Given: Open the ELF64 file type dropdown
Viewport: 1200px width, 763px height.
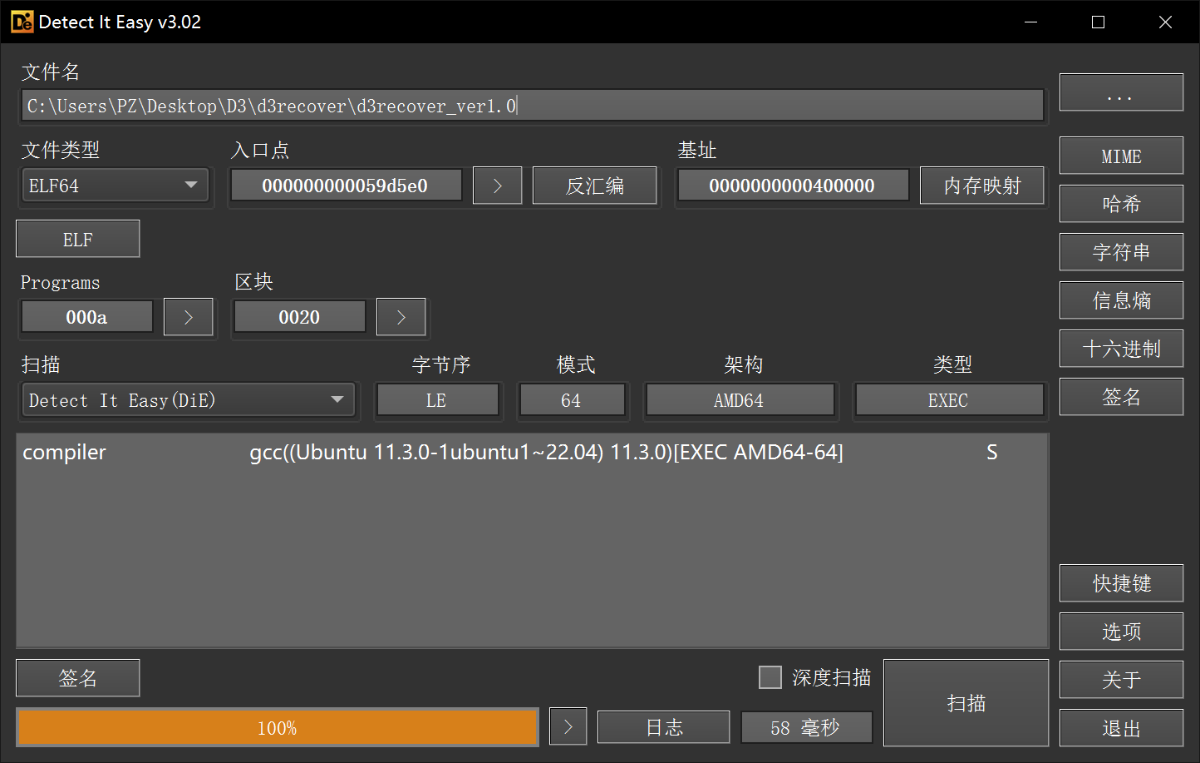Looking at the screenshot, I should pyautogui.click(x=115, y=186).
